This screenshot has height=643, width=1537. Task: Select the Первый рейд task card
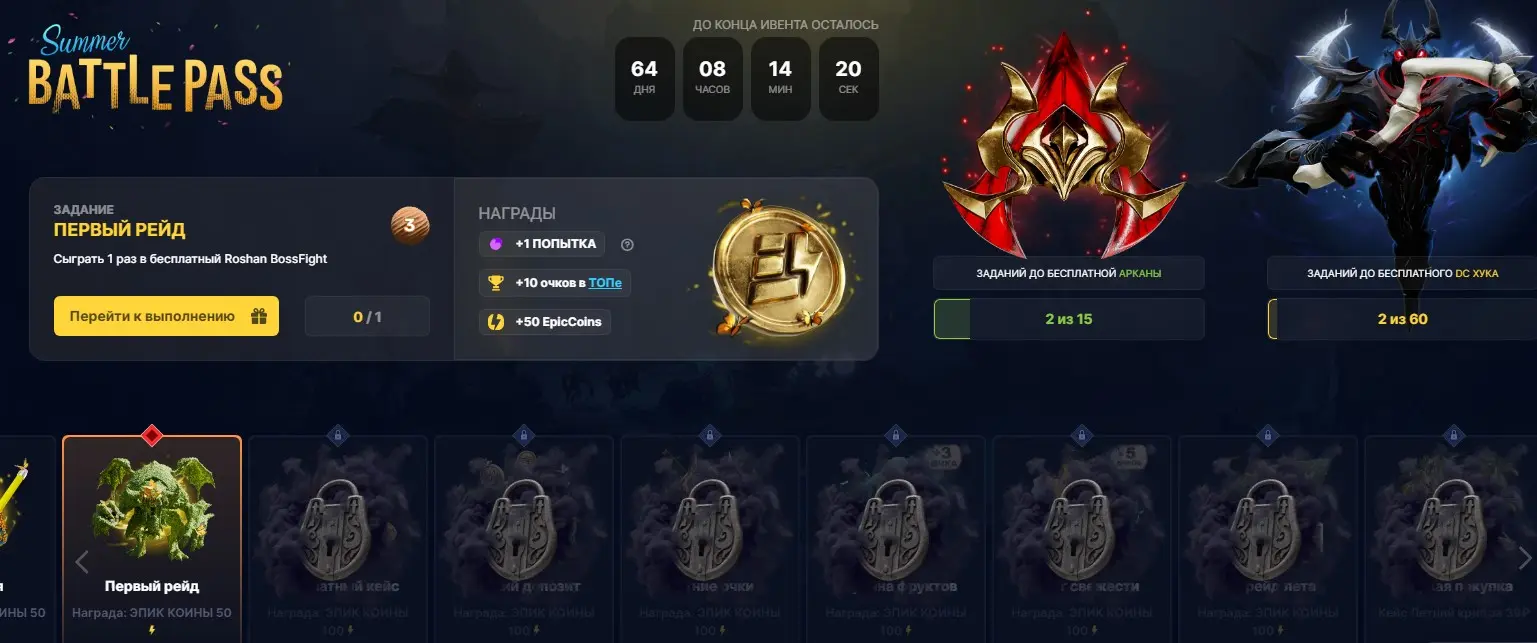[152, 539]
